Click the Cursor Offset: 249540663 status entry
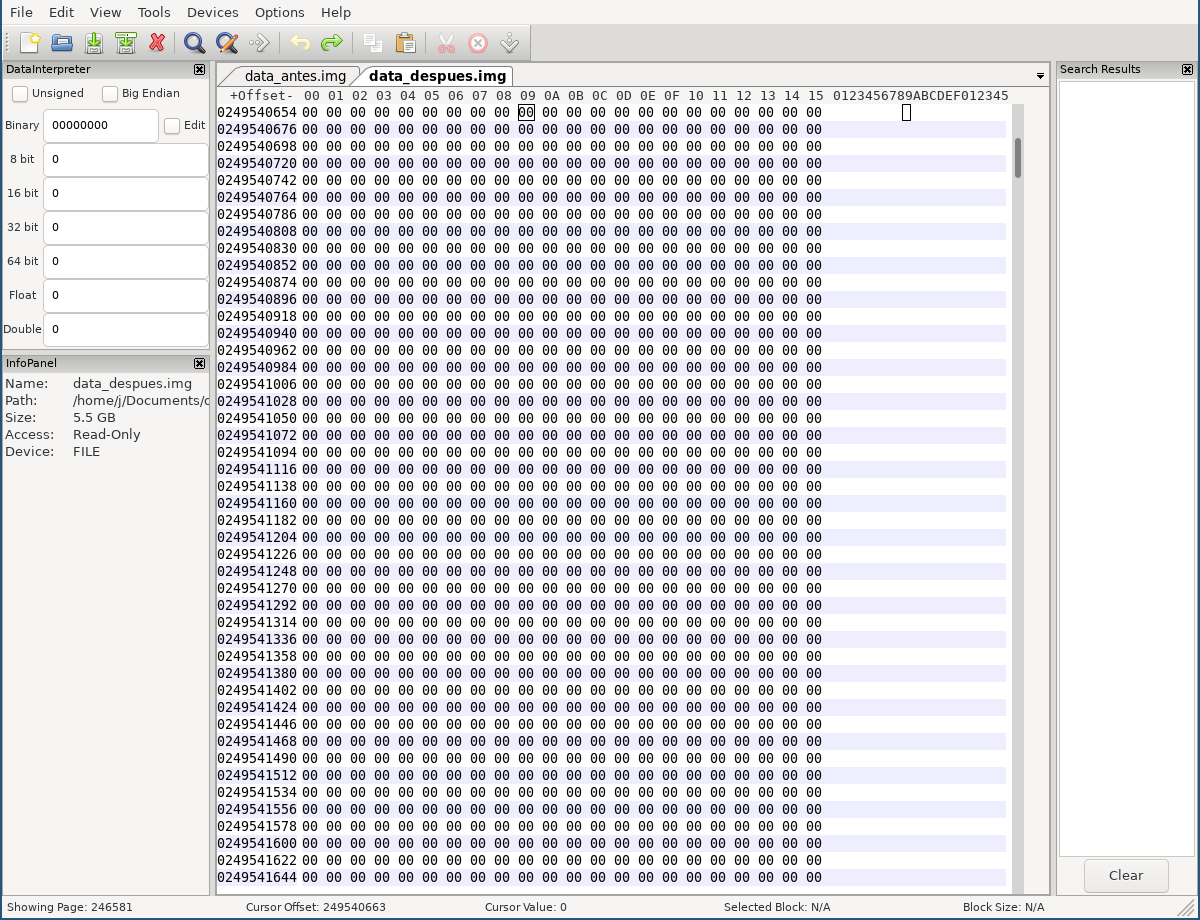The image size is (1200, 920). (x=316, y=907)
